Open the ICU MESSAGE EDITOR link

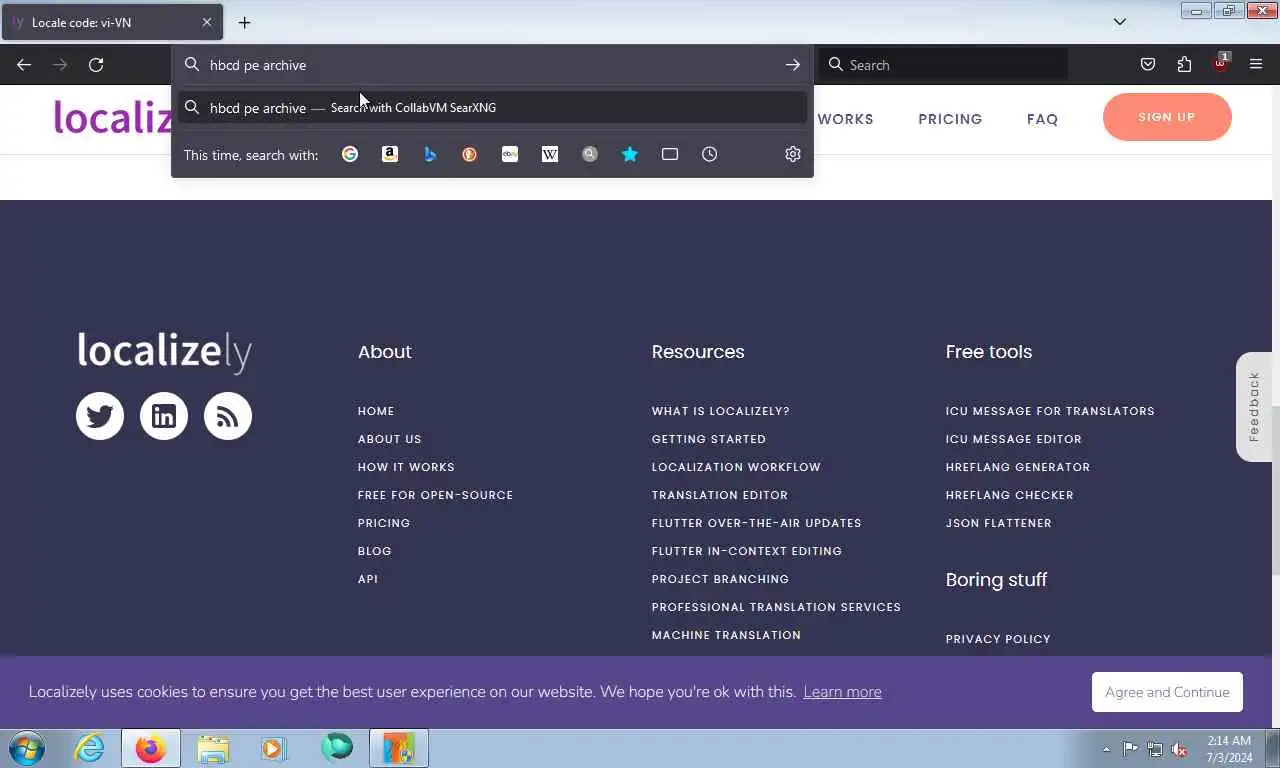[x=1014, y=439]
